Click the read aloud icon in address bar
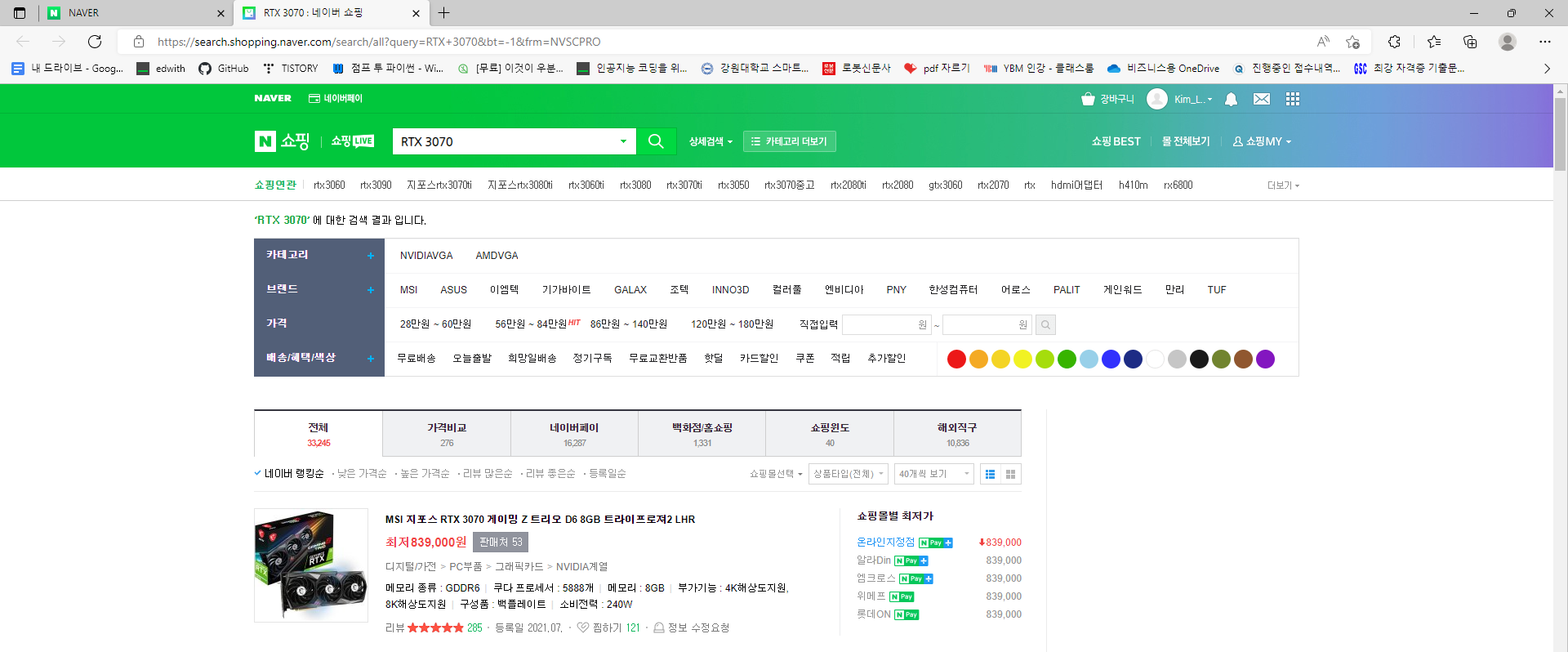The image size is (1568, 652). click(1323, 42)
